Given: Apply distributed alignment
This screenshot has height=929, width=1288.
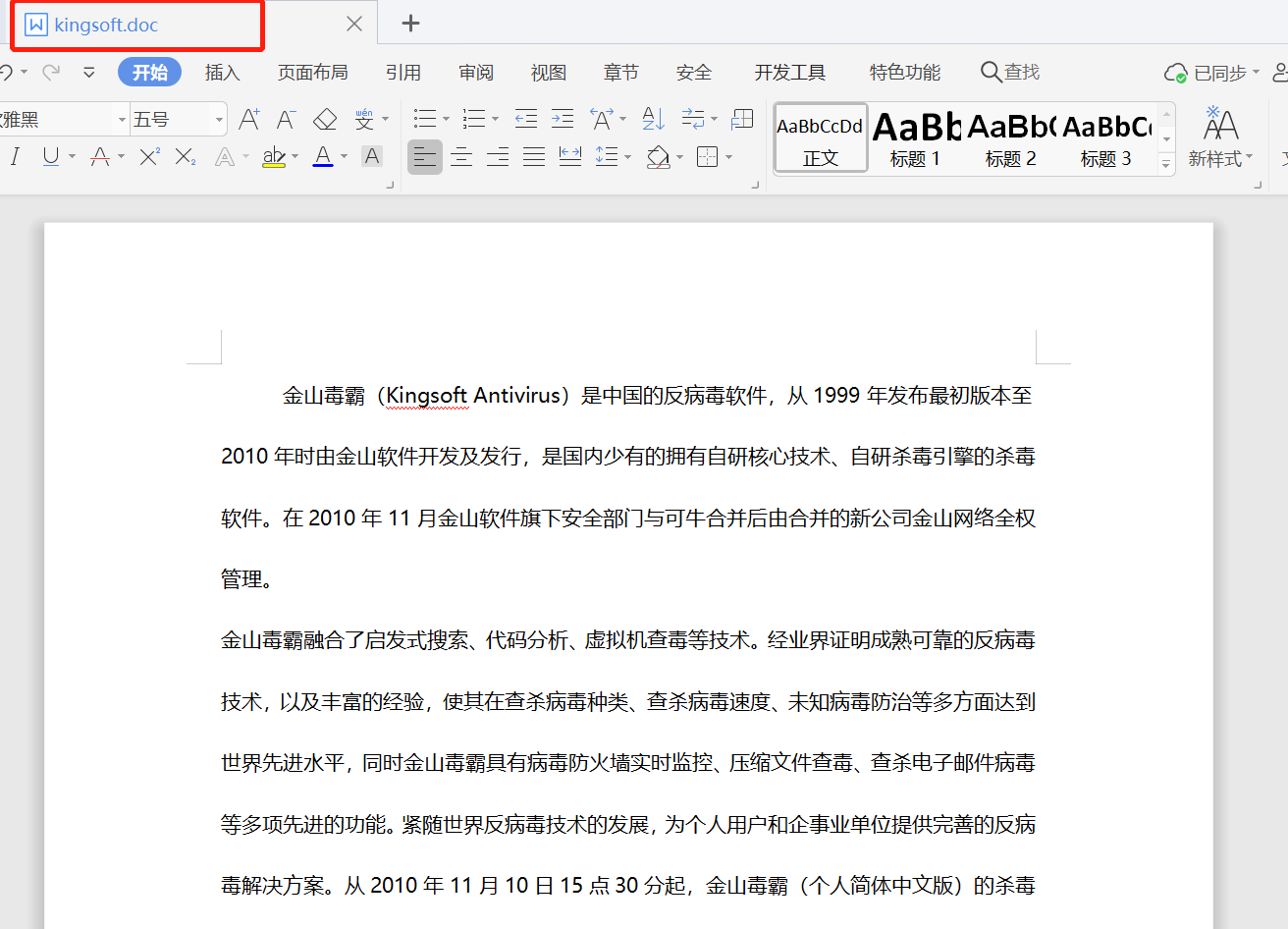Looking at the screenshot, I should pyautogui.click(x=570, y=156).
